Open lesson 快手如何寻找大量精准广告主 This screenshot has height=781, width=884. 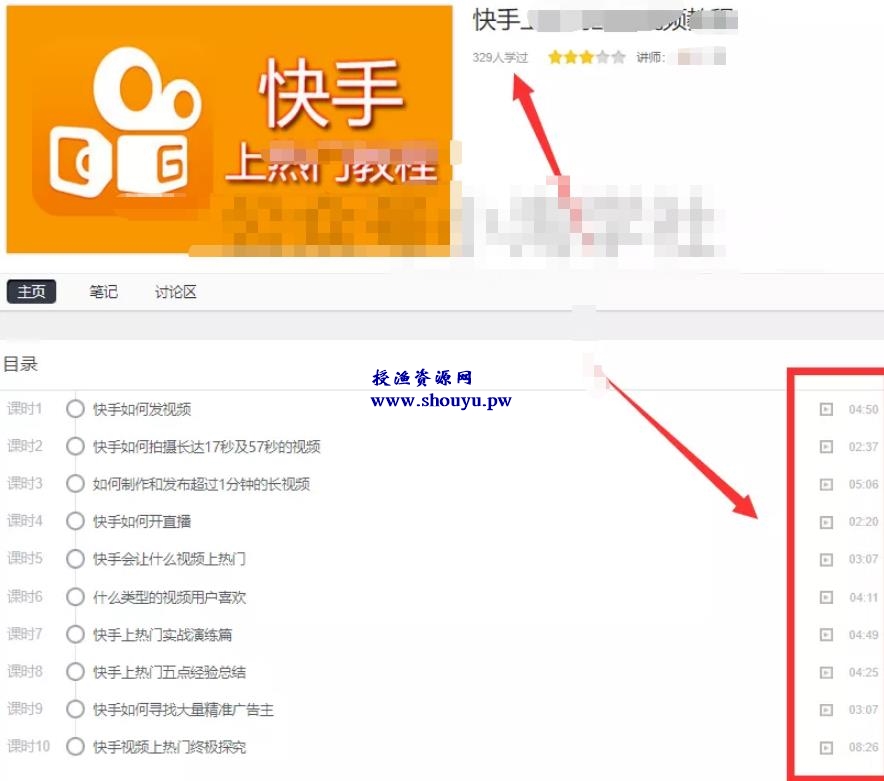point(183,709)
